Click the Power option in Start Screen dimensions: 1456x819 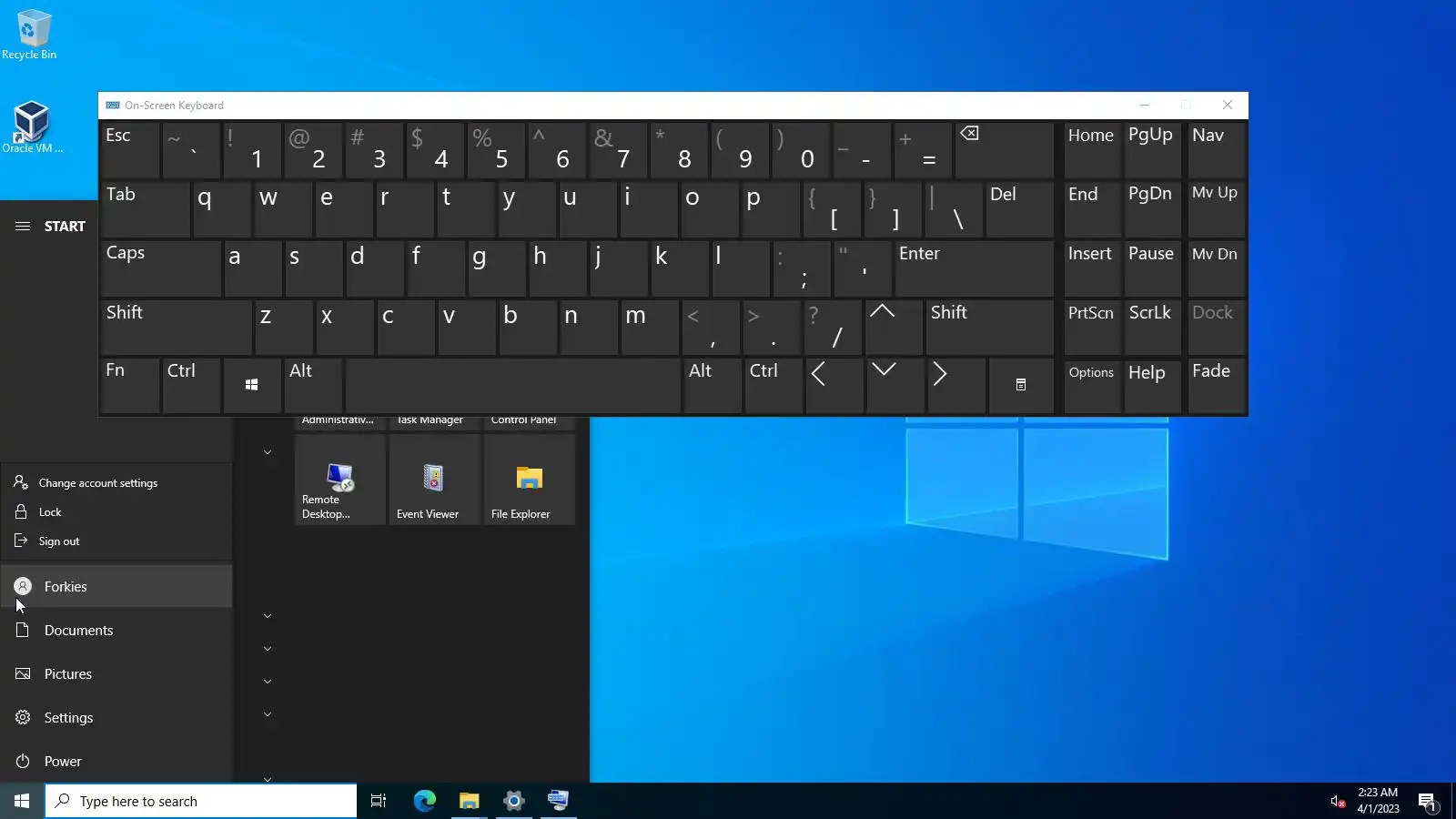point(116,762)
